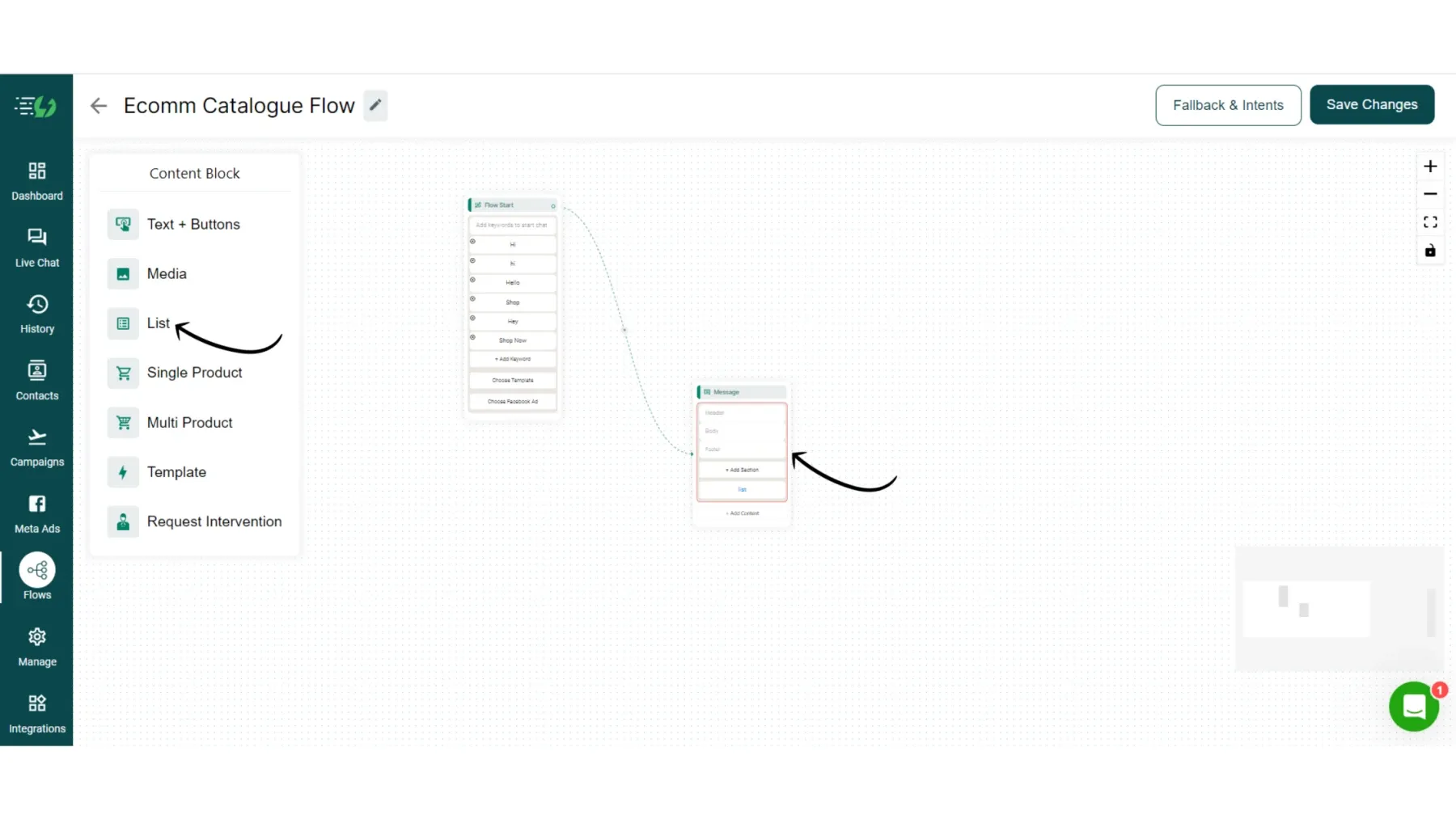
Task: Open the support chat widget
Action: point(1414,707)
